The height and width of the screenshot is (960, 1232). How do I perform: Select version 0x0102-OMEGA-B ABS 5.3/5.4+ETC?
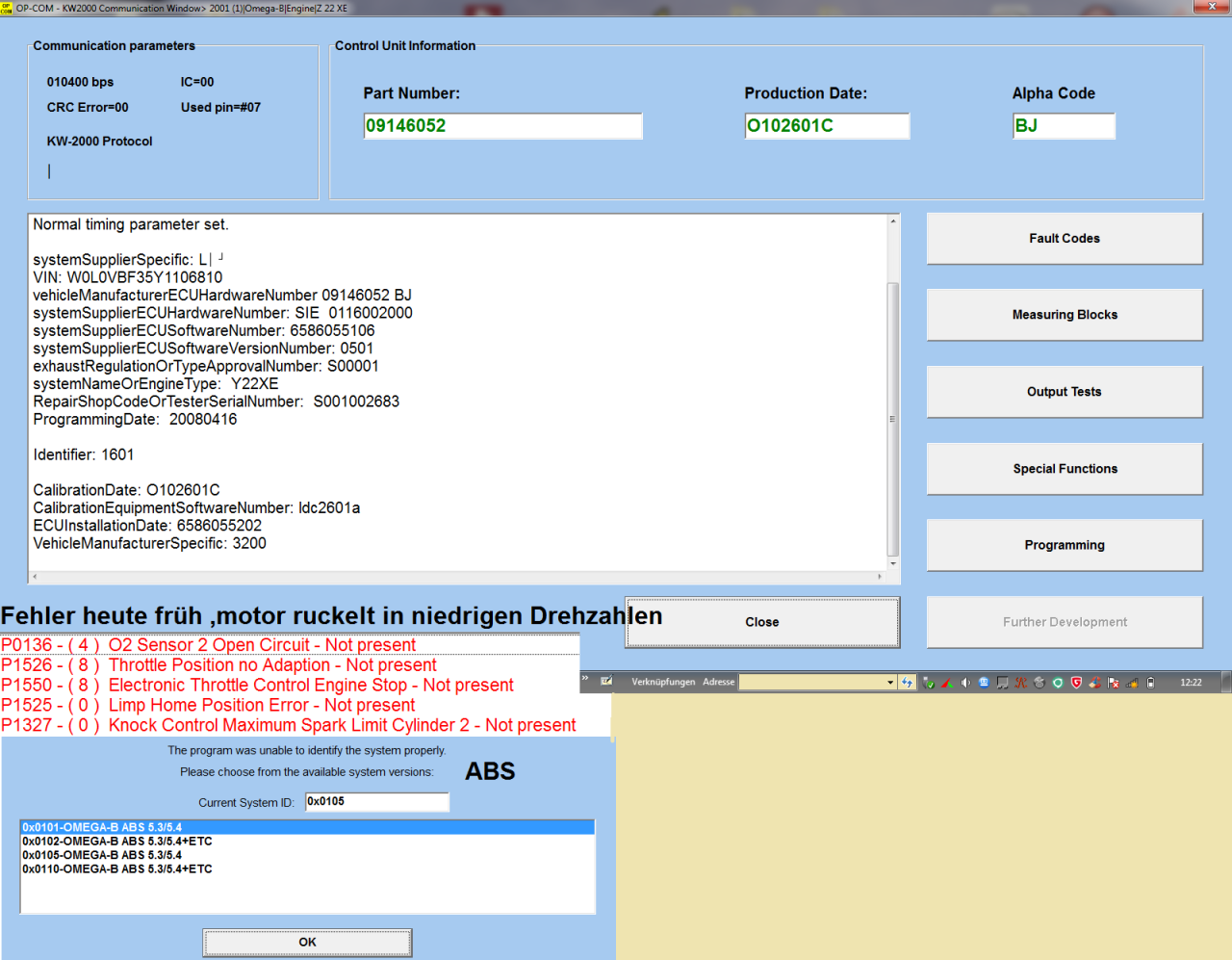point(117,841)
